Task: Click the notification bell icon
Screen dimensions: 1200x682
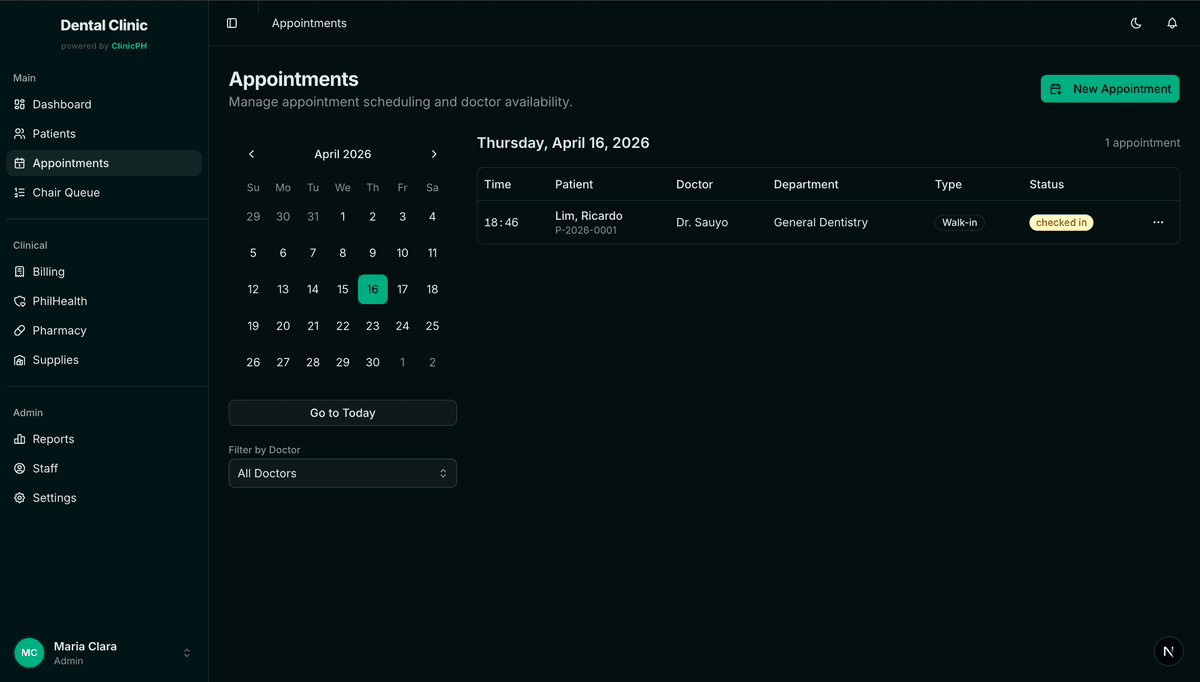Action: click(1172, 23)
